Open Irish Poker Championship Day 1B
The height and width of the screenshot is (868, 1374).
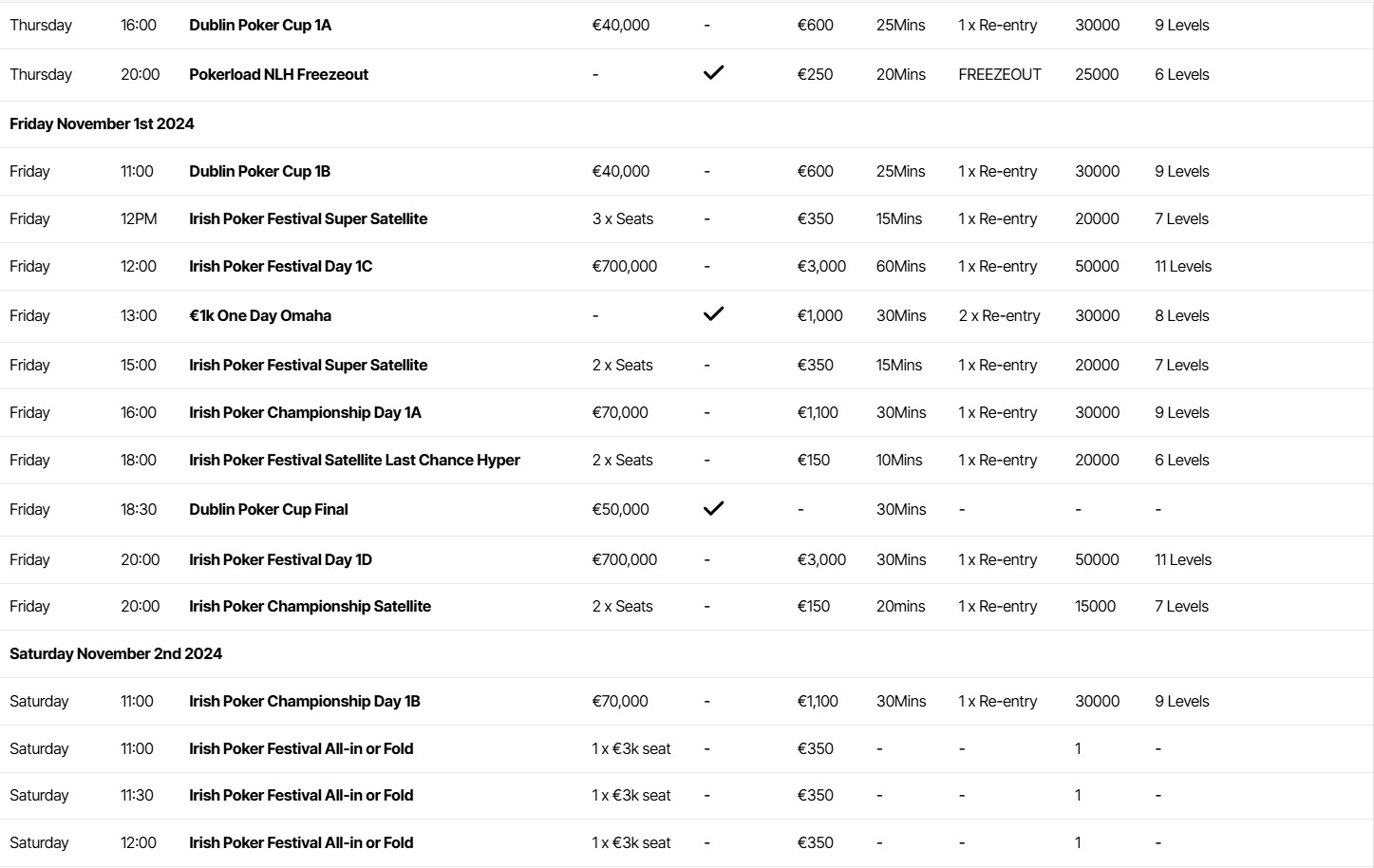(304, 702)
